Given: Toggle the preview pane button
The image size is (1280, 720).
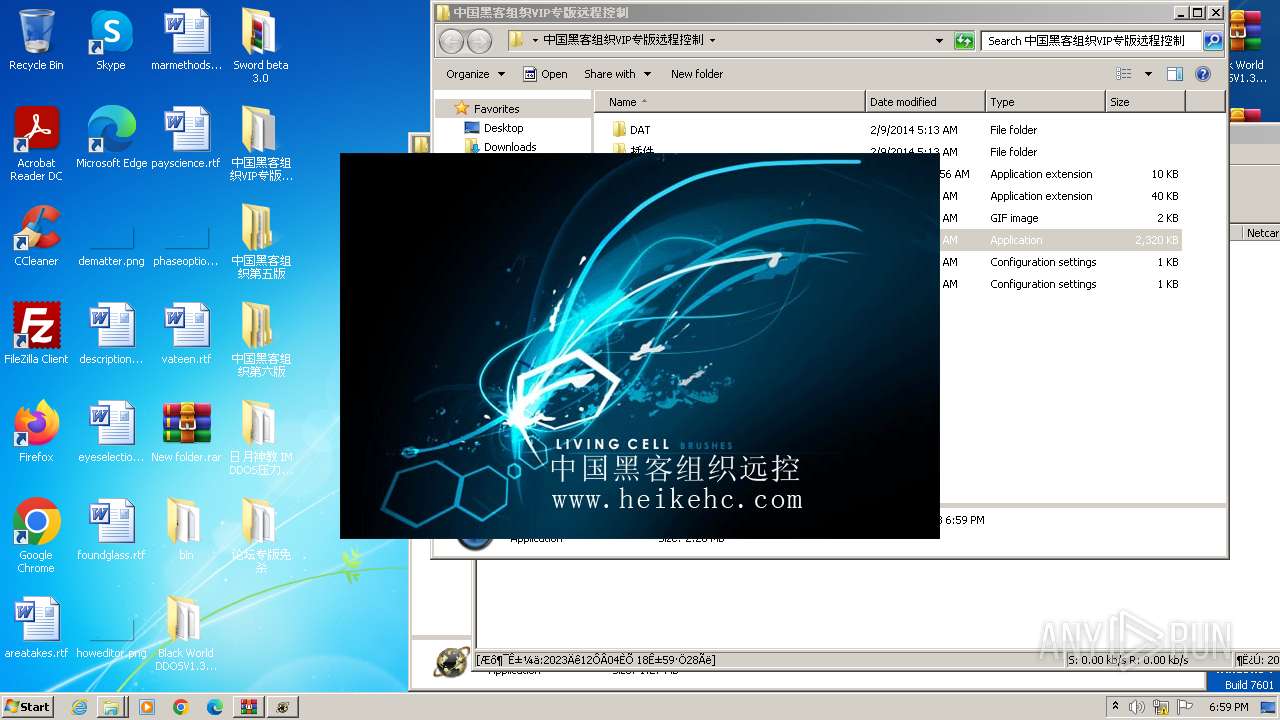Looking at the screenshot, I should point(1175,74).
